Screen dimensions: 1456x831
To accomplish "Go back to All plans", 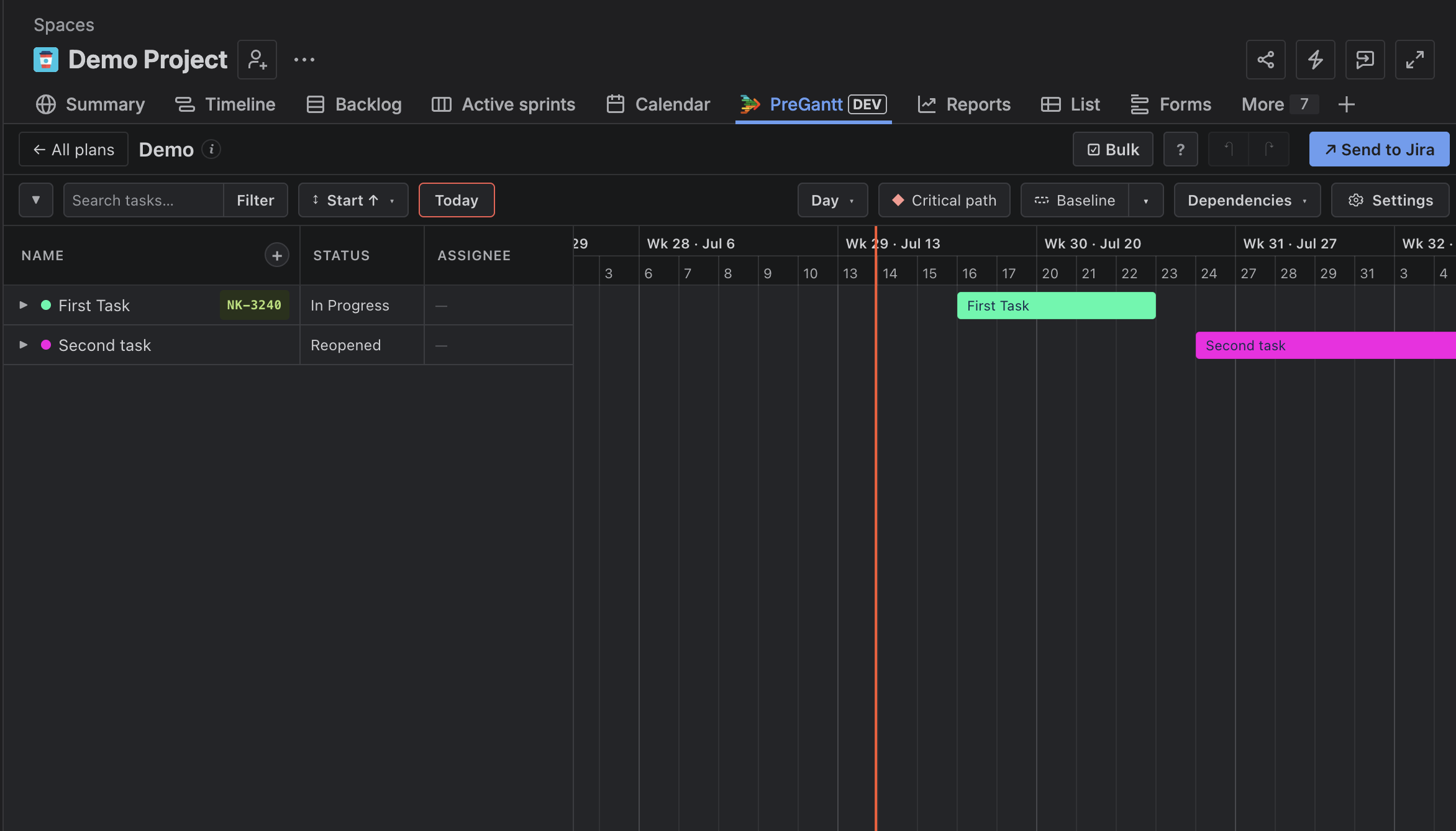I will (x=73, y=150).
